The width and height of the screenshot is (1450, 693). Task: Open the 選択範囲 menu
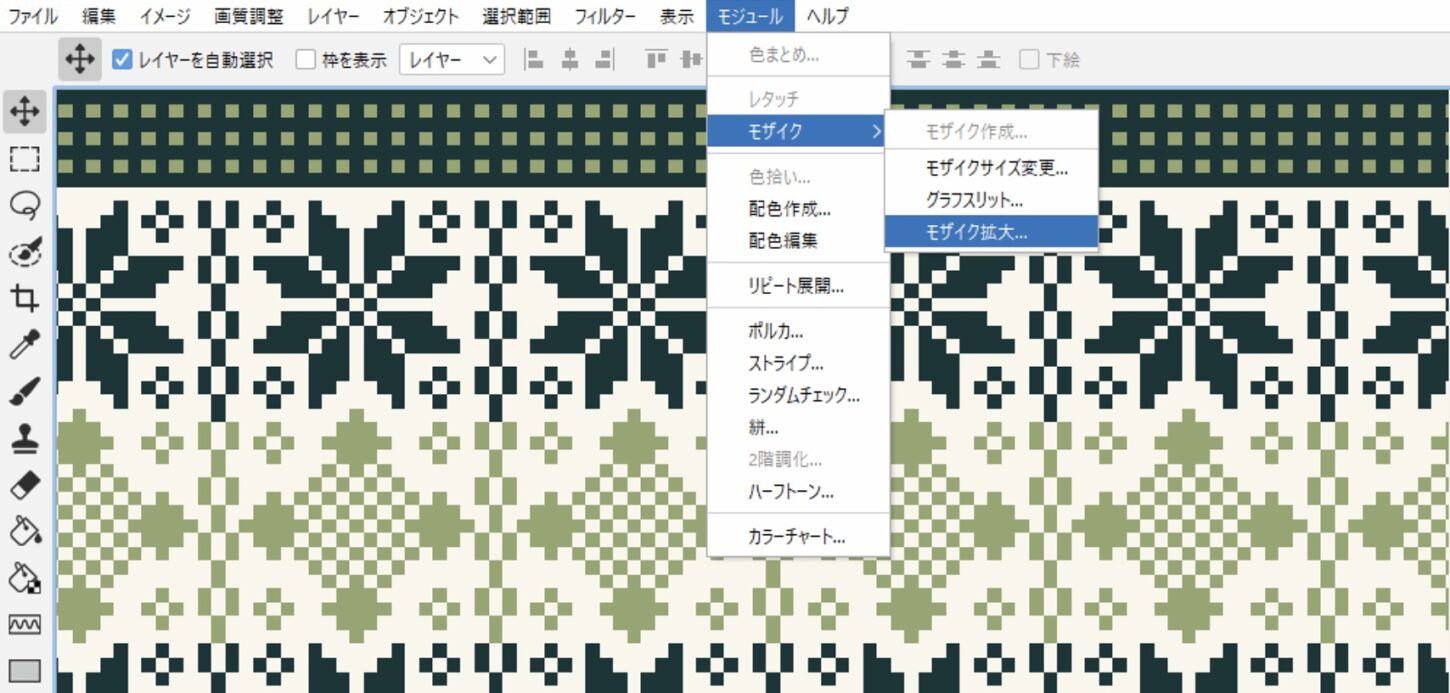(516, 16)
